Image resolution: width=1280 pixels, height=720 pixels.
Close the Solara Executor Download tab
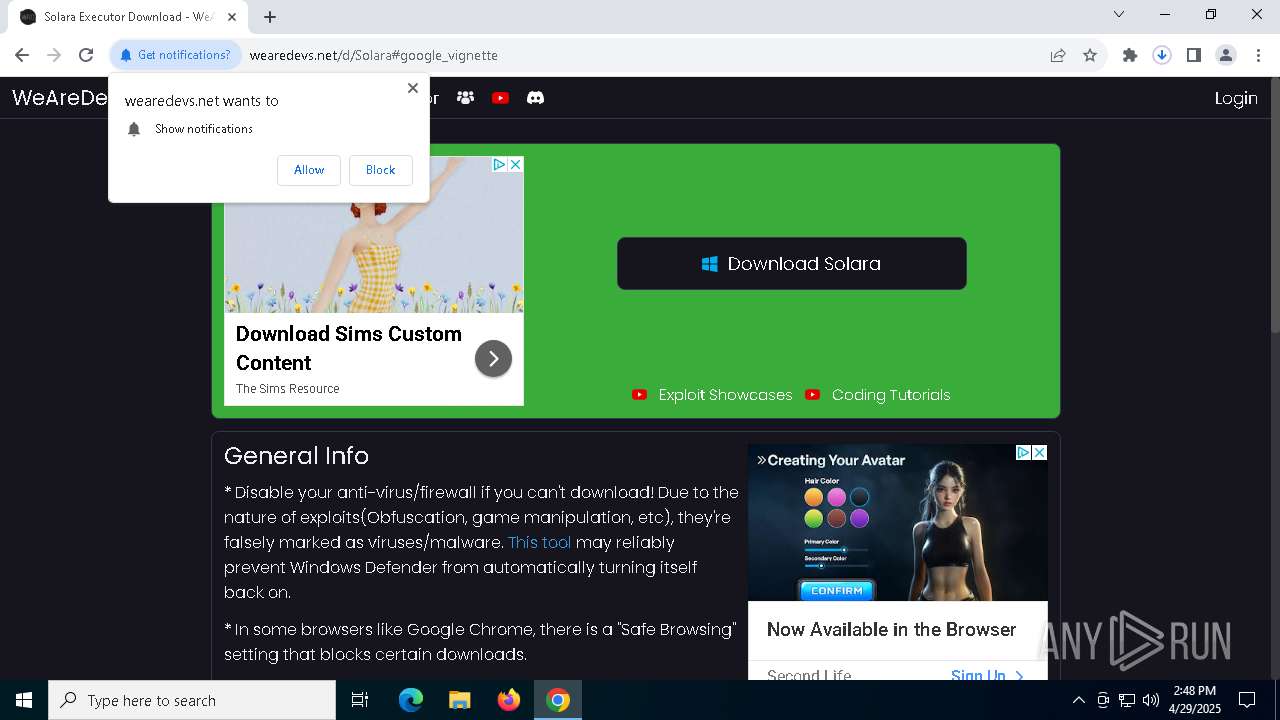[232, 17]
